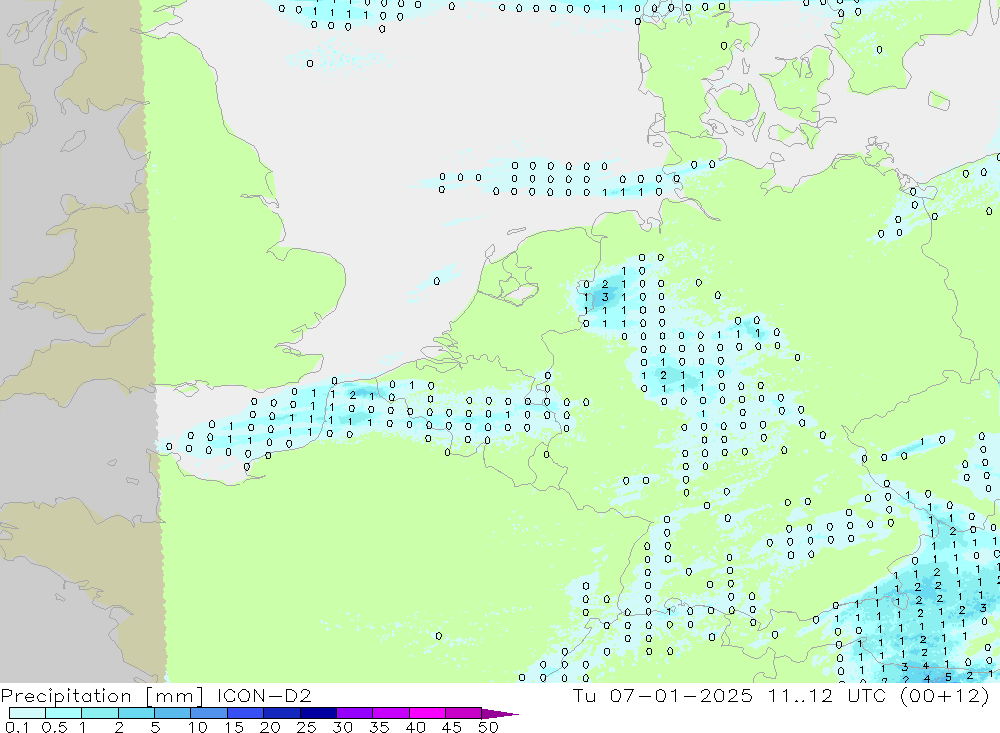Viewport: 1000px width, 733px height.
Task: Click the 35–40 mm violet legend swatch
Action: coord(391,713)
